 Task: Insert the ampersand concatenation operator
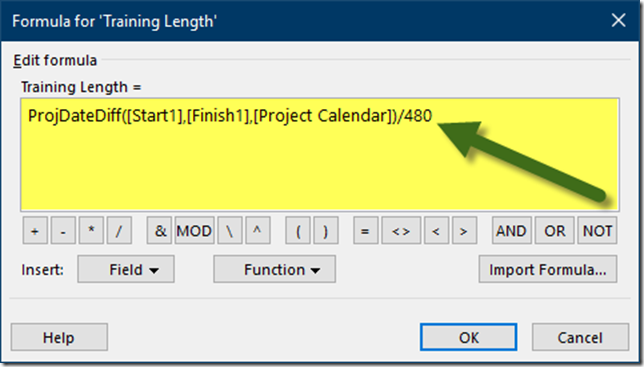160,231
